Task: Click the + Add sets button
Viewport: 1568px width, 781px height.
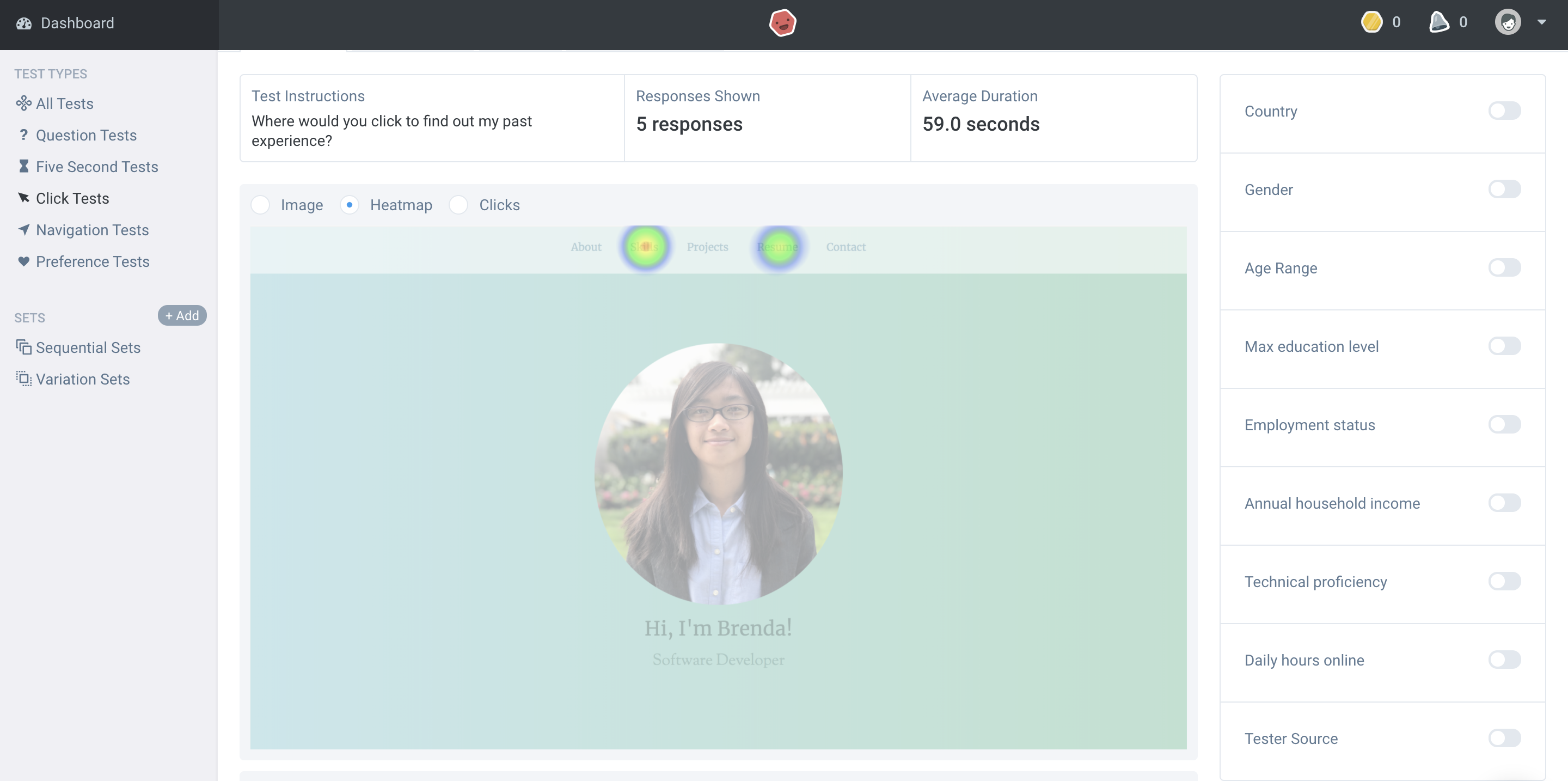Action: [x=182, y=316]
